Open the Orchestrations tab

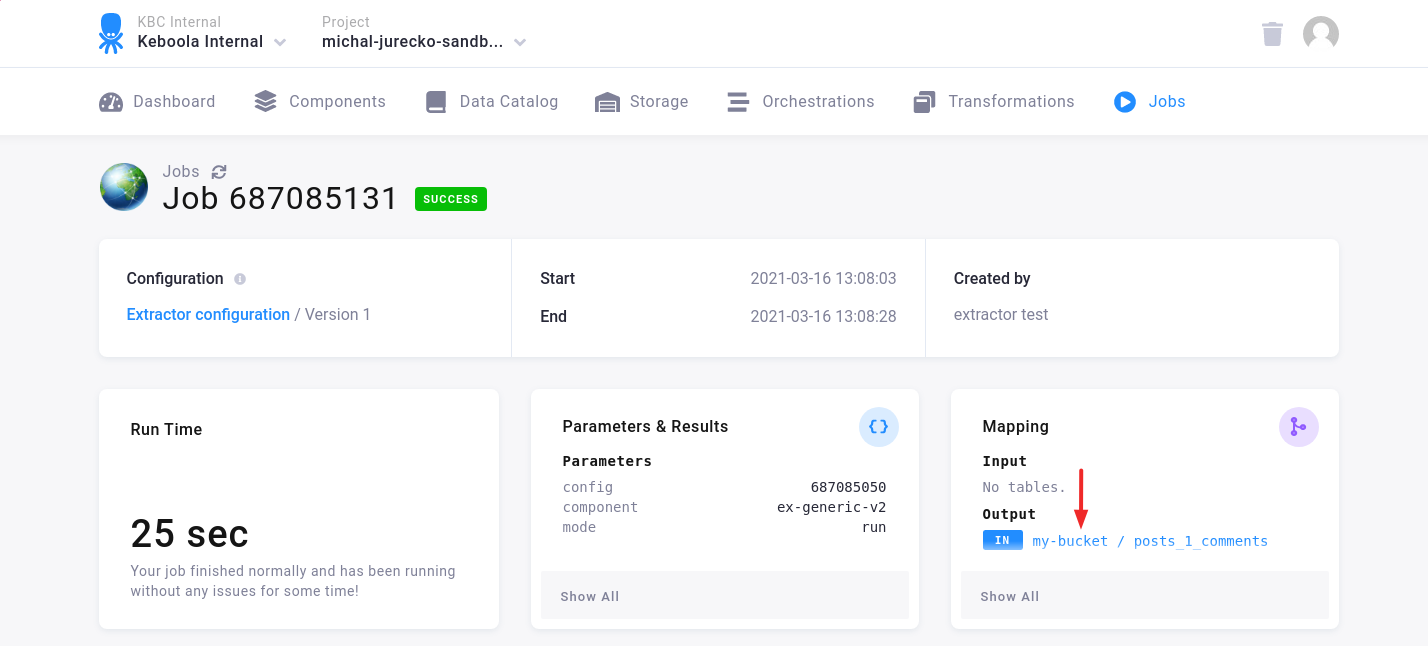click(x=801, y=102)
